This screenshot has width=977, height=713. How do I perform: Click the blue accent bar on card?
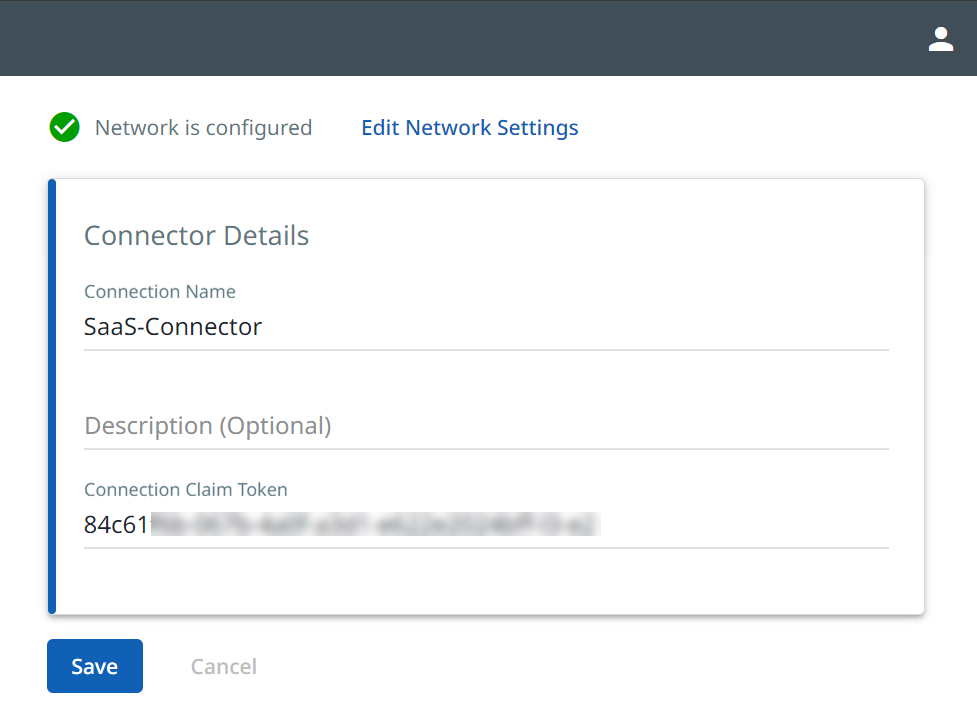(52, 395)
